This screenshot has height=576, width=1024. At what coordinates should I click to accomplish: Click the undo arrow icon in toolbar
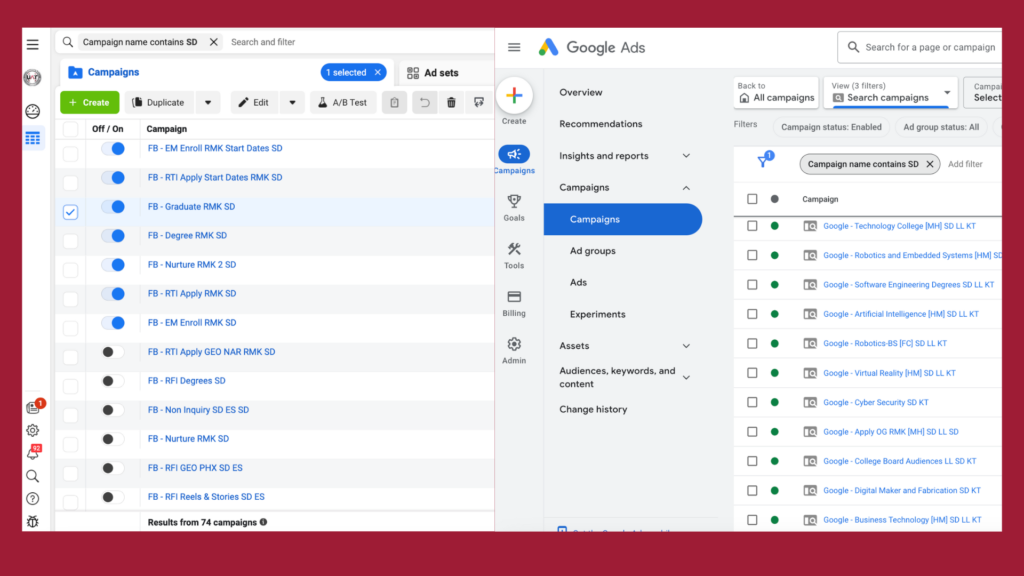click(x=424, y=103)
